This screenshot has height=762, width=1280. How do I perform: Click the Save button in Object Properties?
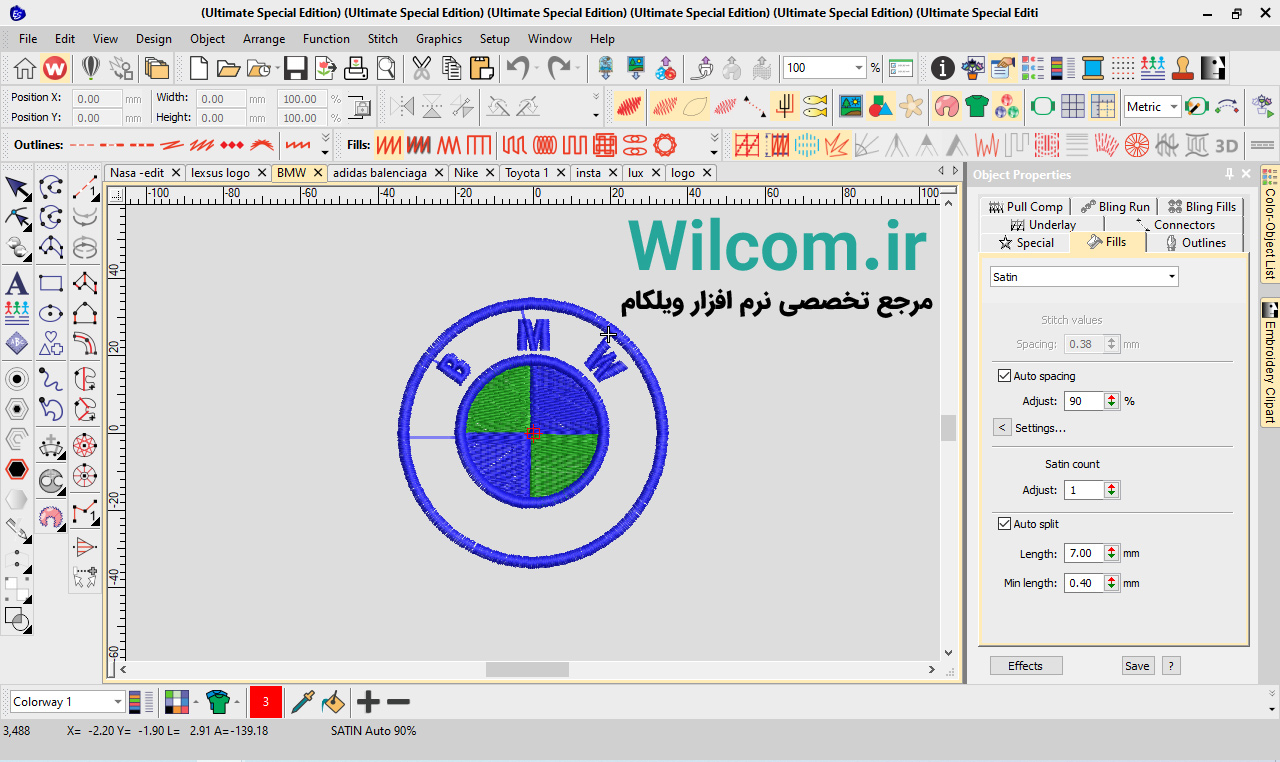tap(1137, 666)
